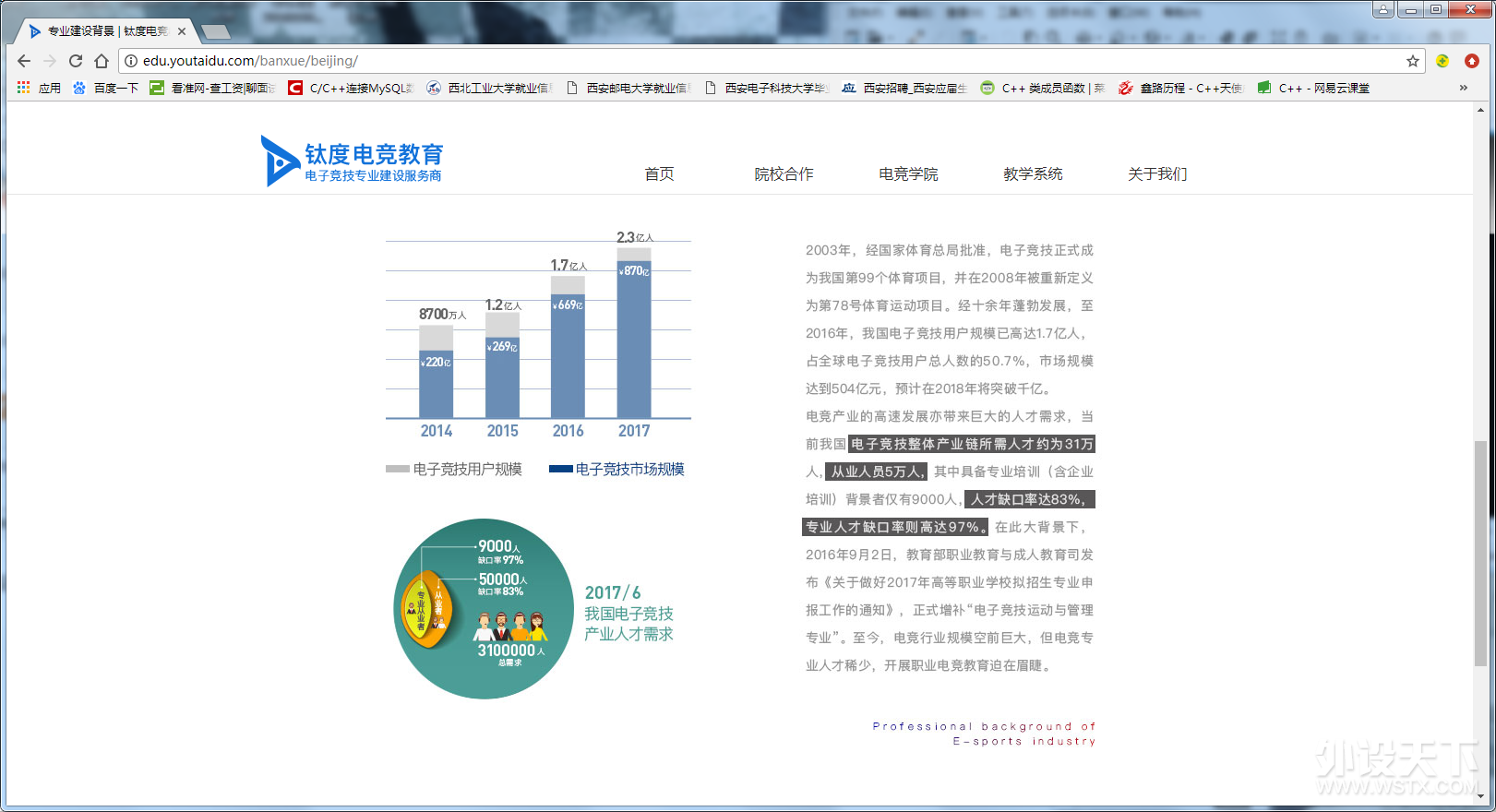Image resolution: width=1496 pixels, height=812 pixels.
Task: Open the browser home page icon
Action: tap(102, 61)
